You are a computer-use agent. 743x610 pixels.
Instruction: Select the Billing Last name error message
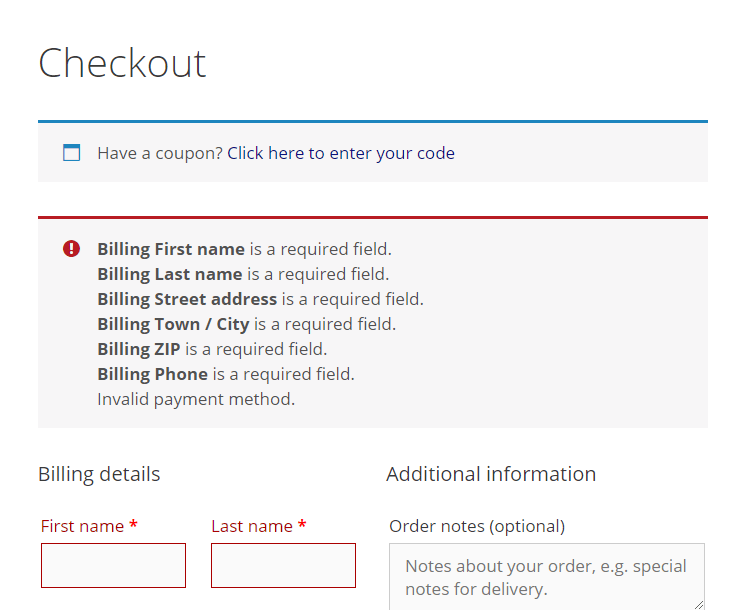pyautogui.click(x=243, y=274)
